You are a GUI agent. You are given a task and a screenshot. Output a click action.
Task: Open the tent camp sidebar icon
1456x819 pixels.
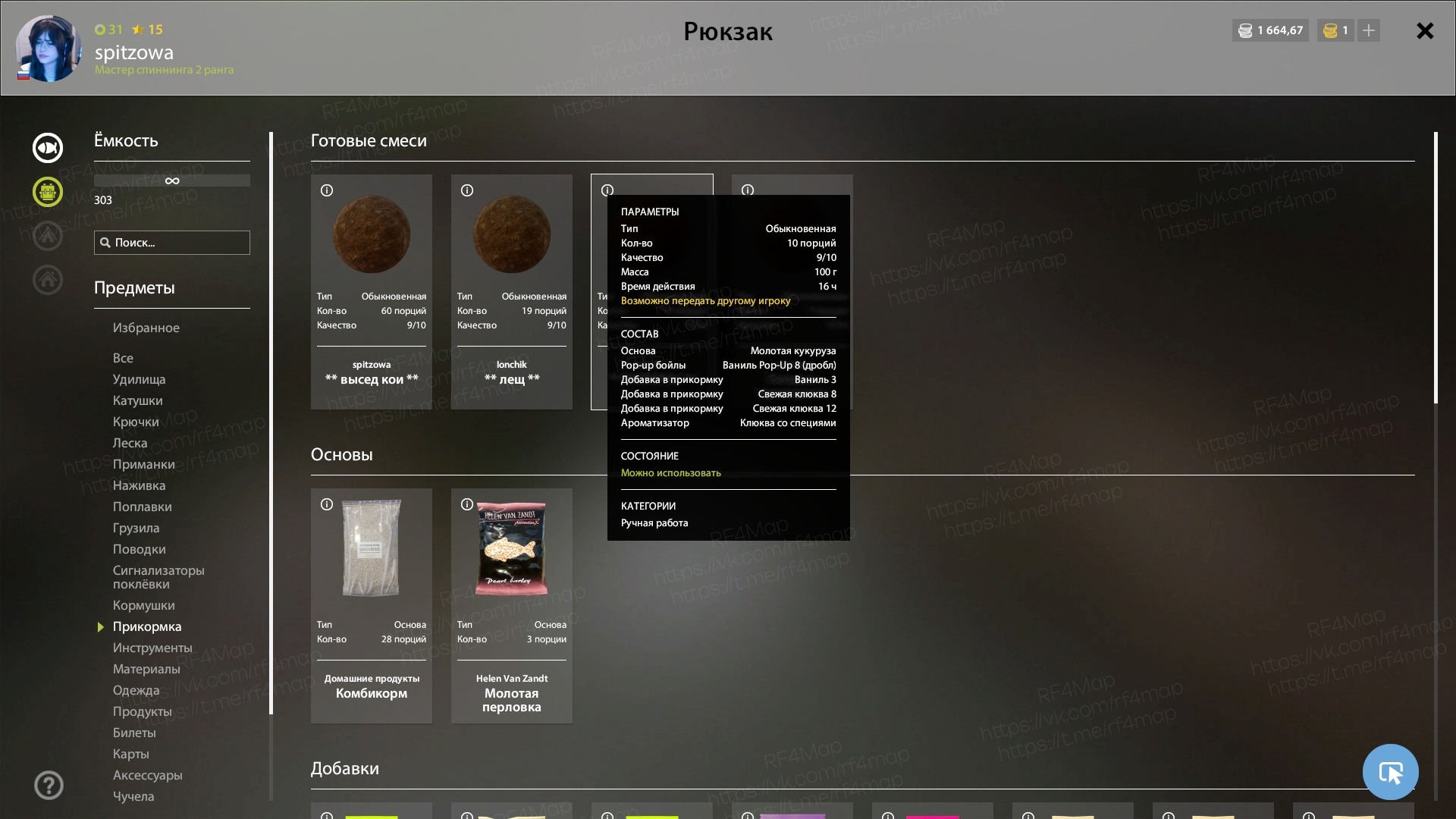click(48, 236)
